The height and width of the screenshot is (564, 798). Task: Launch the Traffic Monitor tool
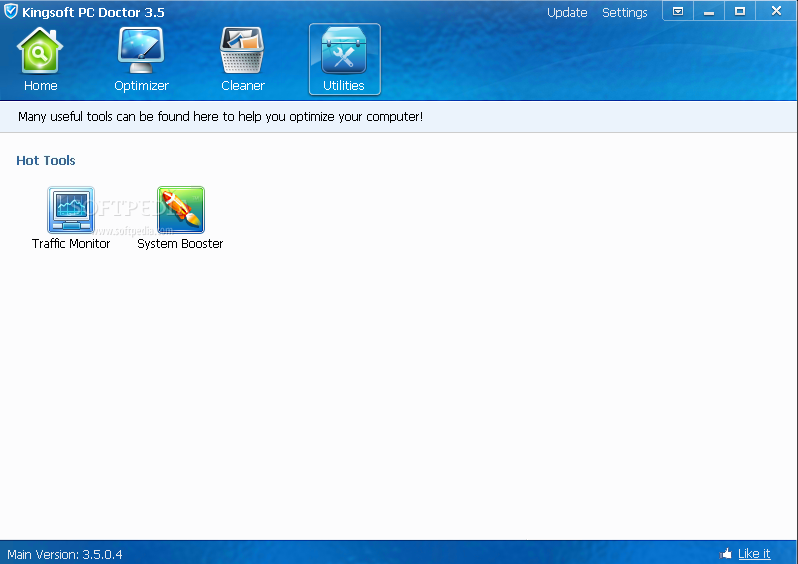[71, 218]
